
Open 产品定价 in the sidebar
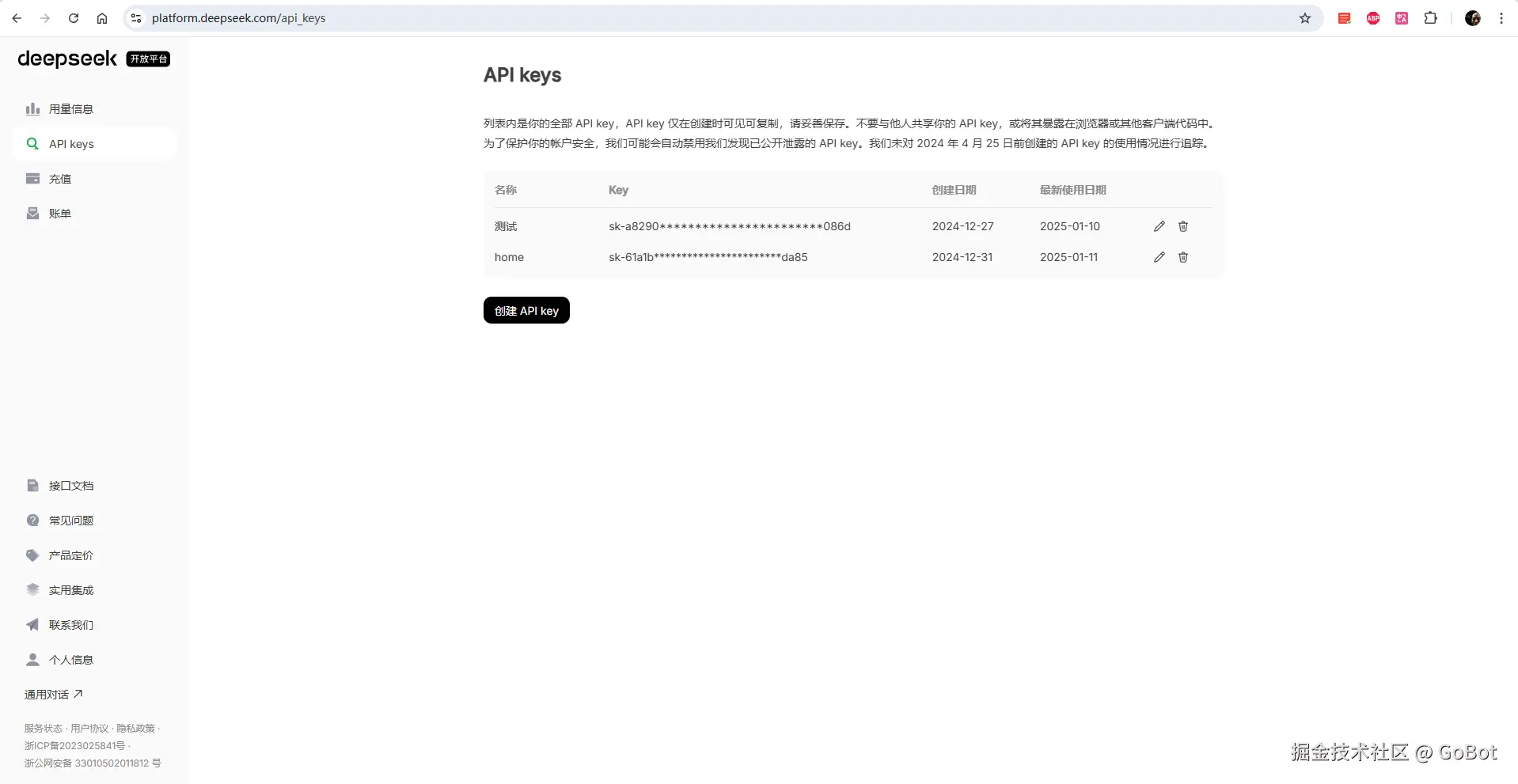coord(95,555)
